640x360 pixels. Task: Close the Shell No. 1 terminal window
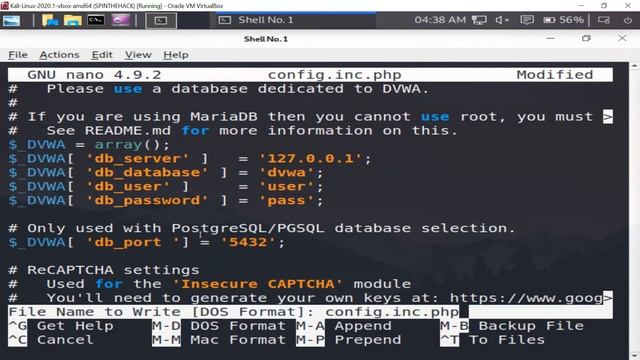tap(622, 38)
